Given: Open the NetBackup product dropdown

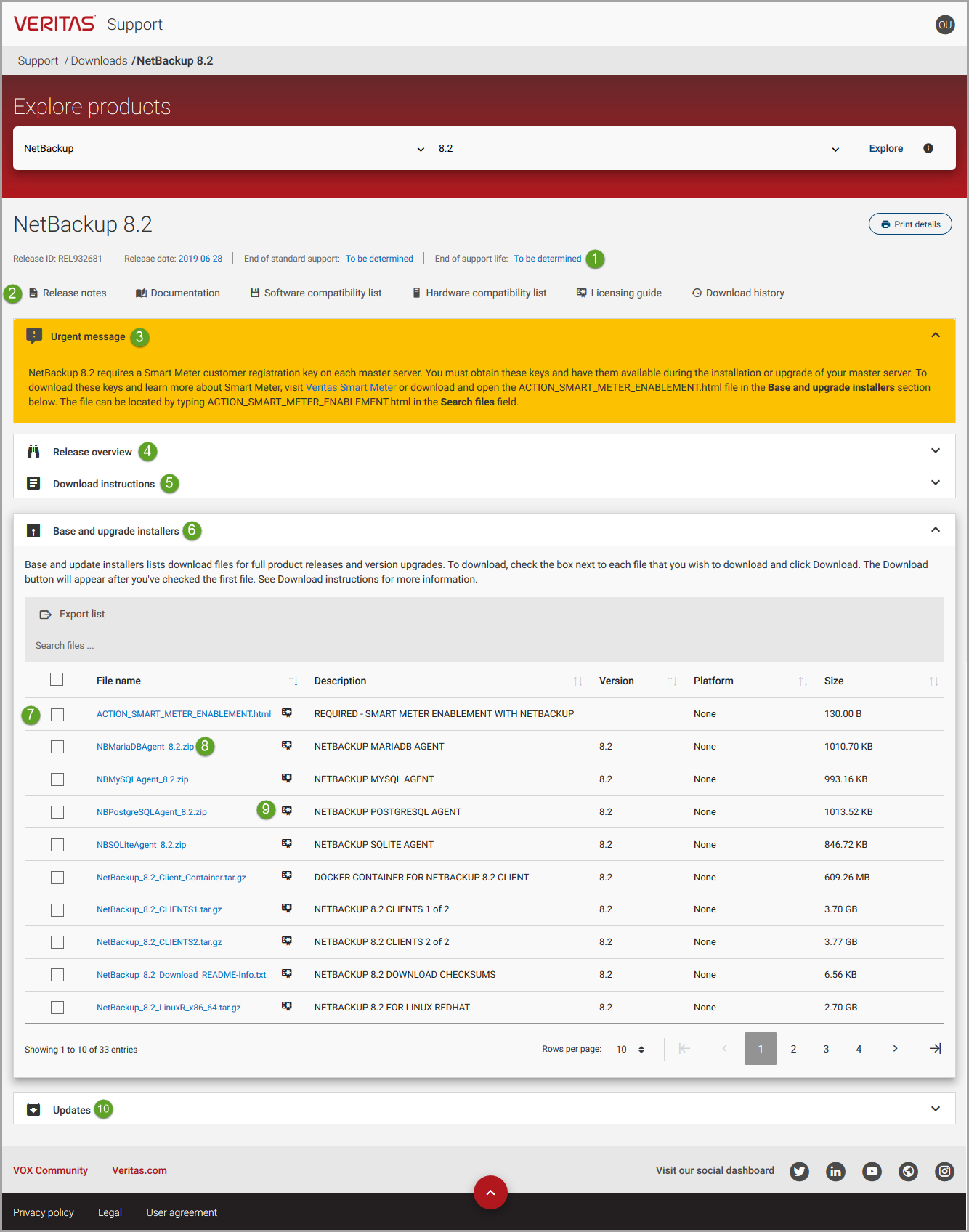Looking at the screenshot, I should pos(224,148).
